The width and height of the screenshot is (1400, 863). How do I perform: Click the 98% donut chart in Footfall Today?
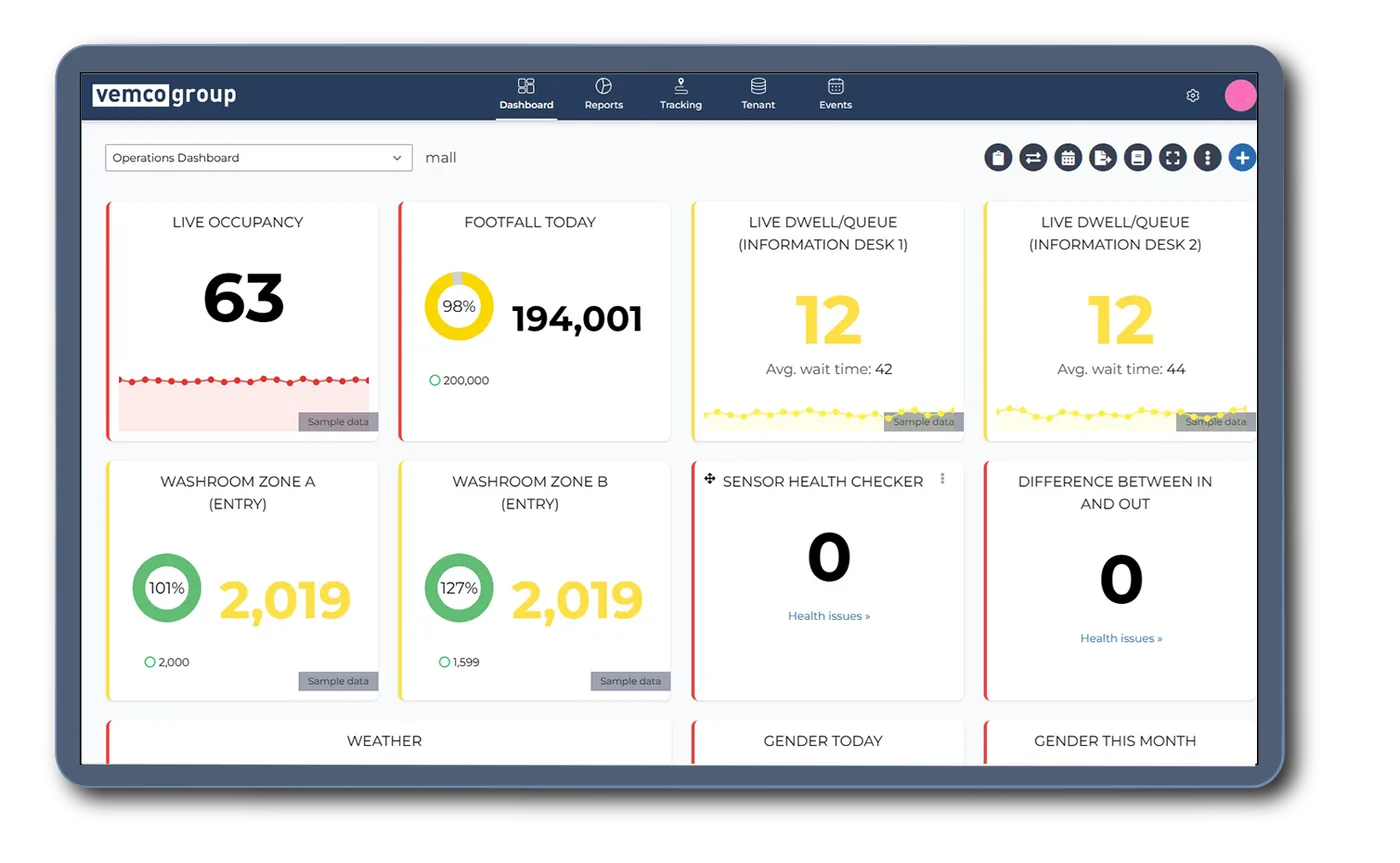coord(459,306)
